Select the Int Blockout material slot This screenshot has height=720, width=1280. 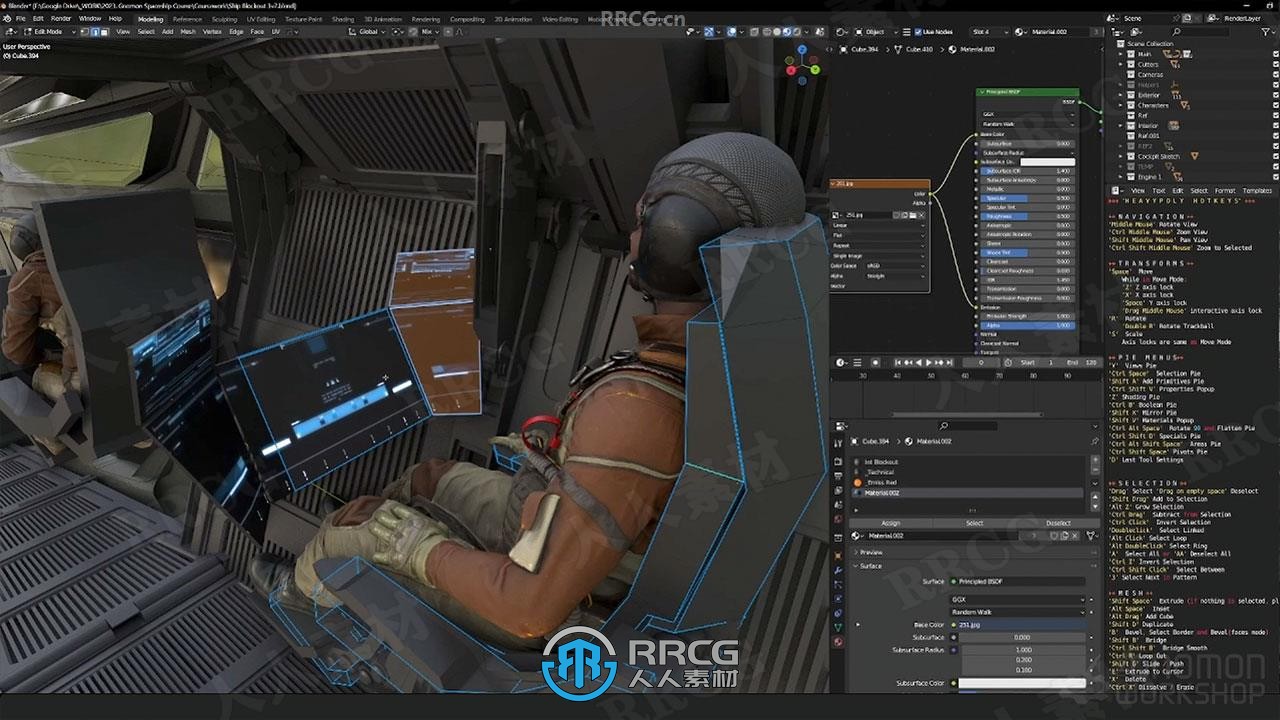click(967, 462)
